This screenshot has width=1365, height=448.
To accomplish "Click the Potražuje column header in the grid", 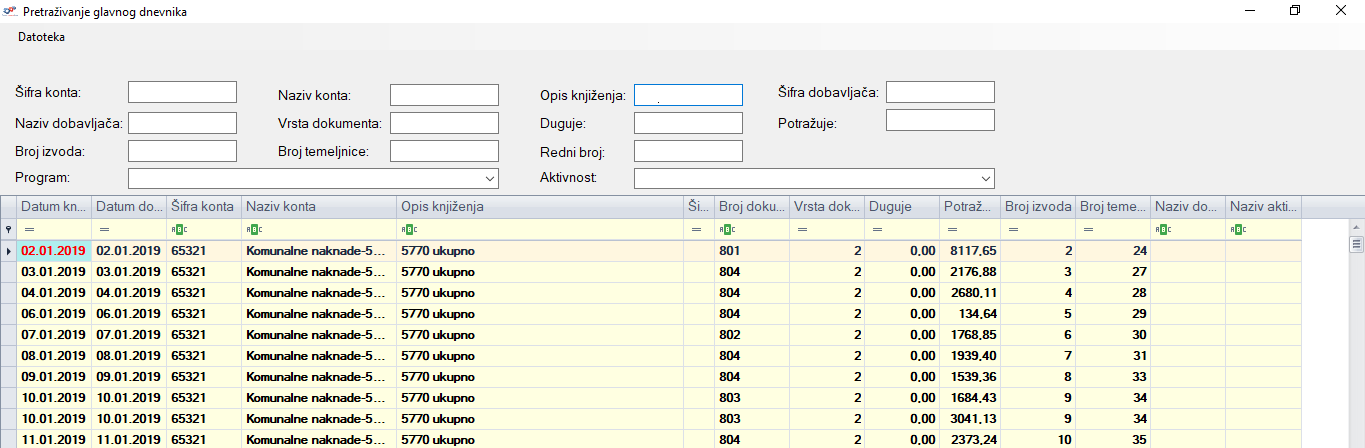I will click(969, 207).
